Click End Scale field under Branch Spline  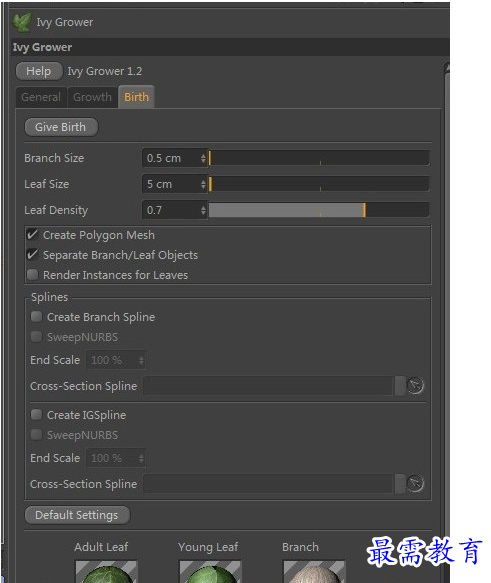(112, 360)
